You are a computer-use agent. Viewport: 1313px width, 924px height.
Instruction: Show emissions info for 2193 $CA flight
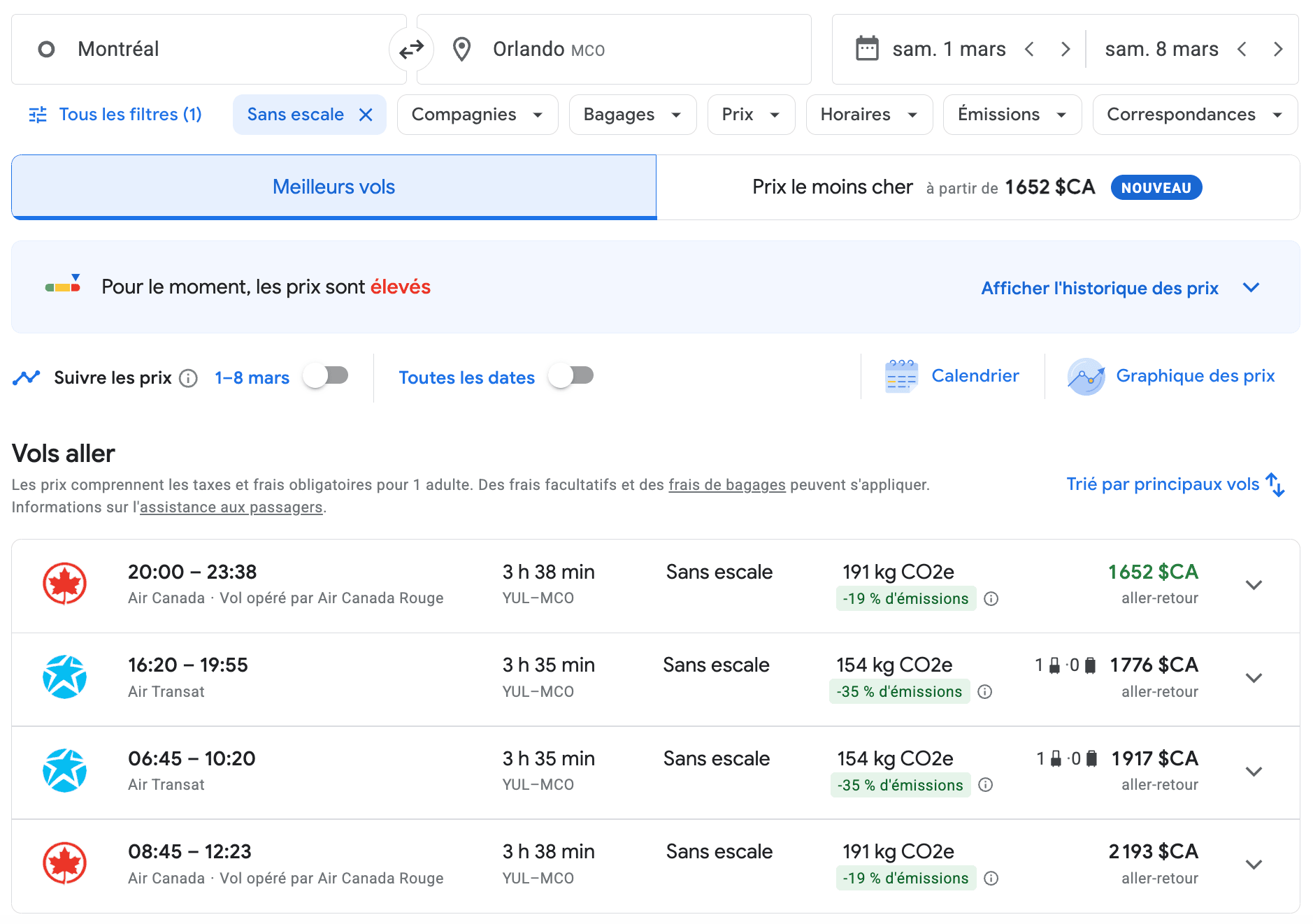[991, 879]
